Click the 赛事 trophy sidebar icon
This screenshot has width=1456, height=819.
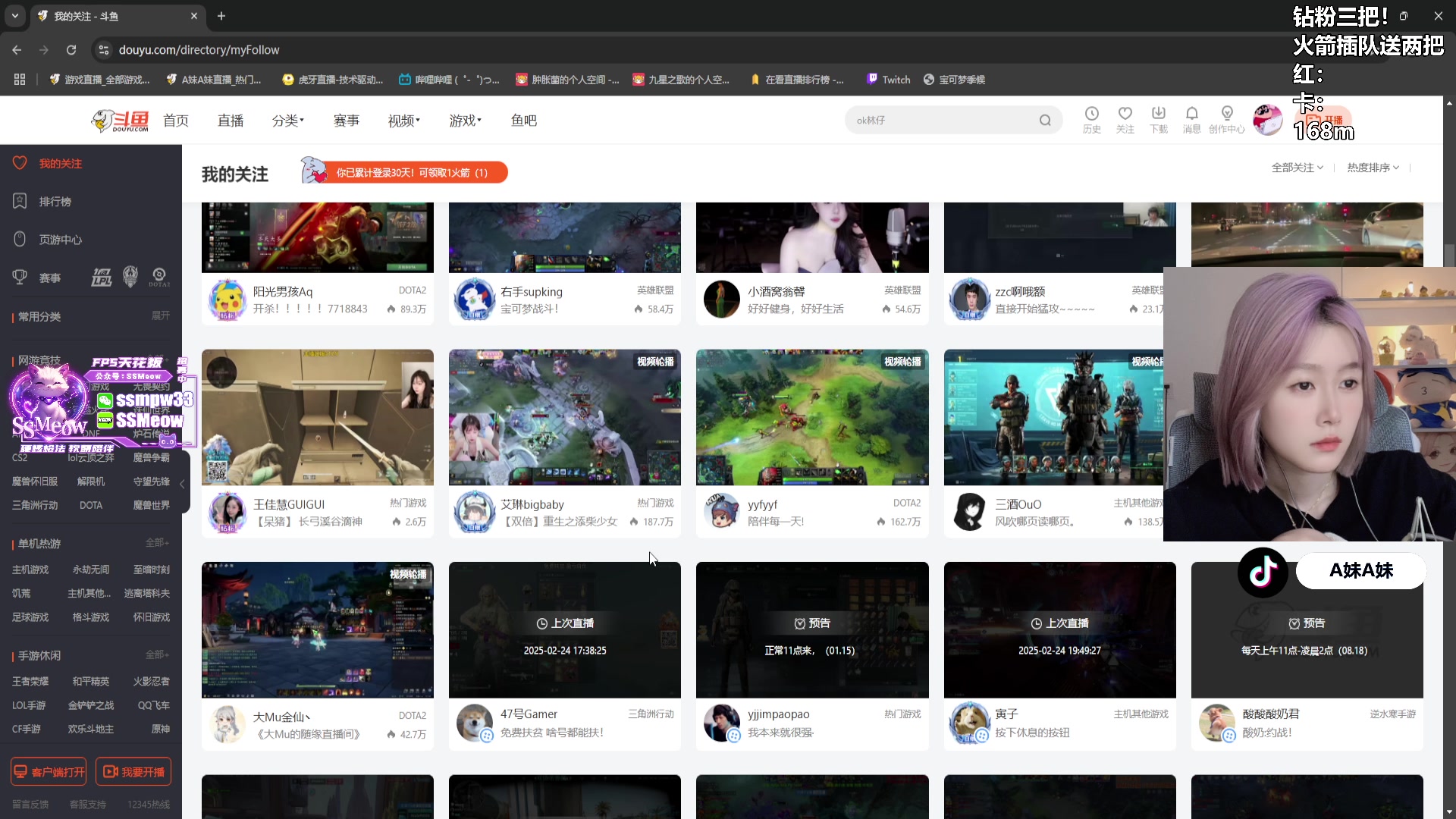(x=20, y=278)
